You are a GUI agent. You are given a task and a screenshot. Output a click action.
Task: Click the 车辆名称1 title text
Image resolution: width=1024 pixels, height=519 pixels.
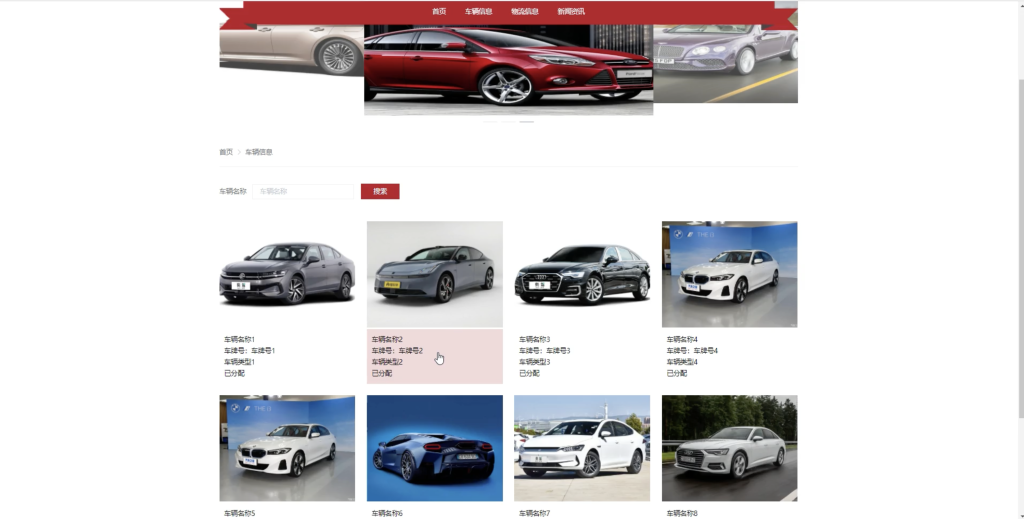coord(239,339)
